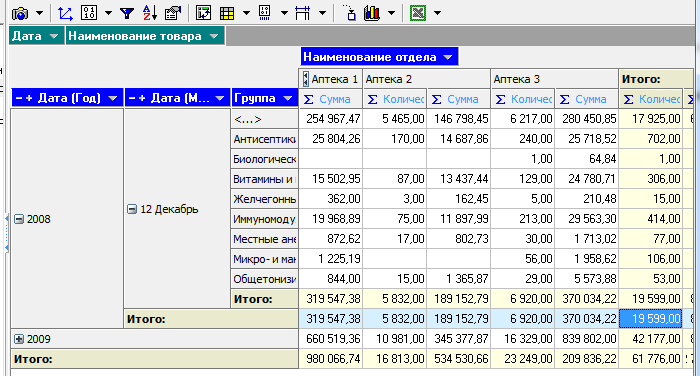Click the yellow grid table icon

coord(227,13)
